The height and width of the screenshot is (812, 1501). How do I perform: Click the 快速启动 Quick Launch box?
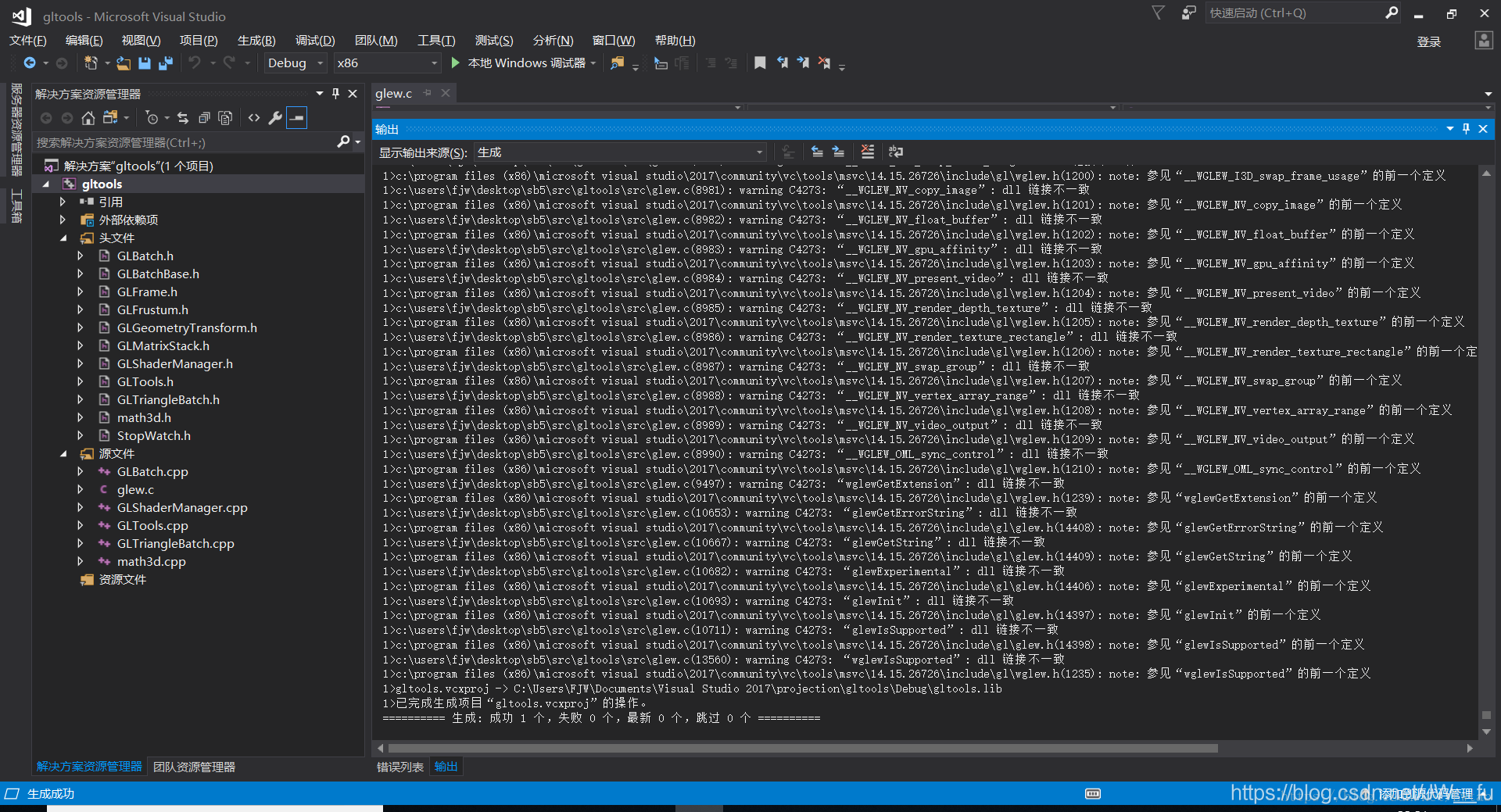tap(1295, 13)
